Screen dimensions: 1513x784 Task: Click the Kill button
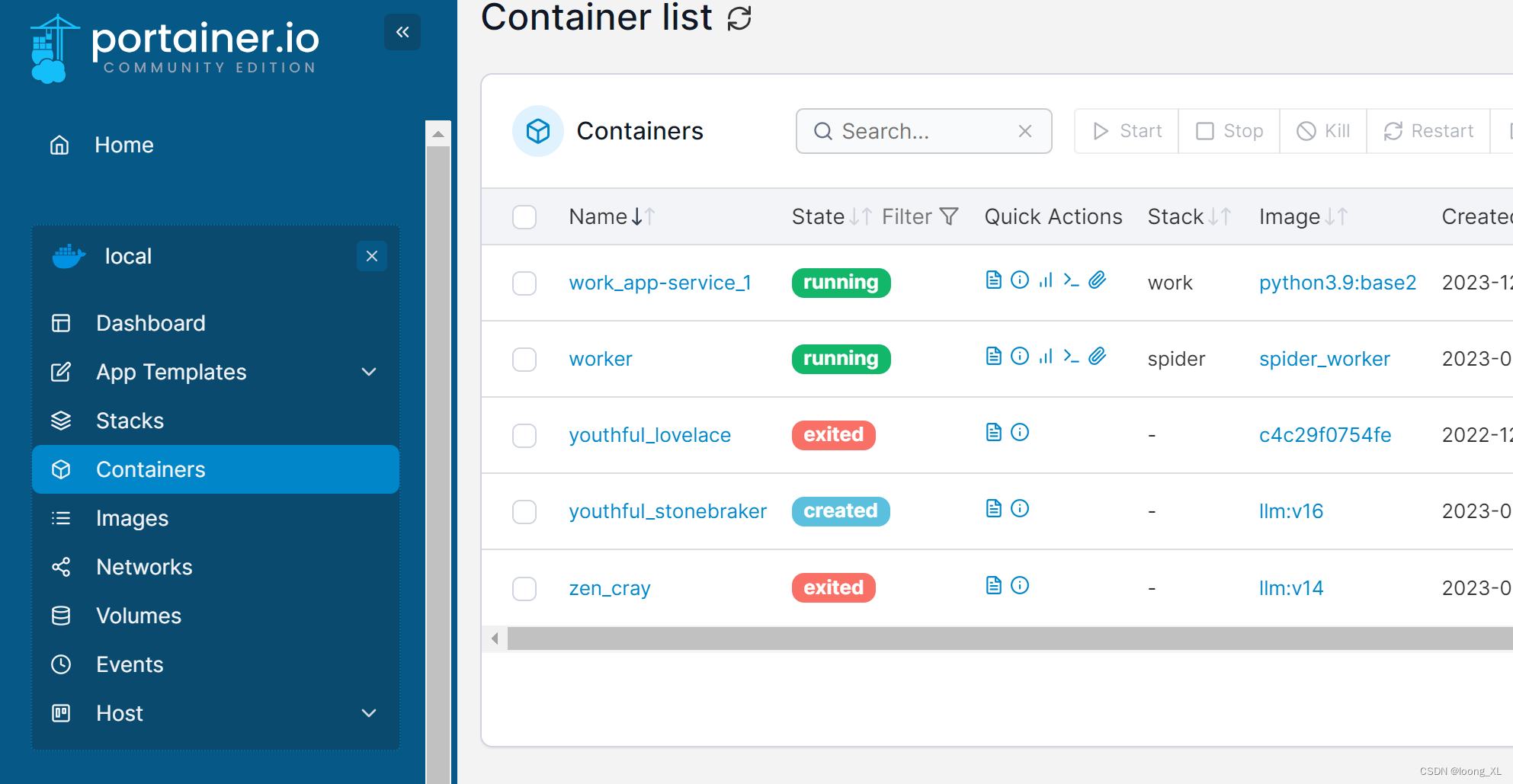(1323, 131)
